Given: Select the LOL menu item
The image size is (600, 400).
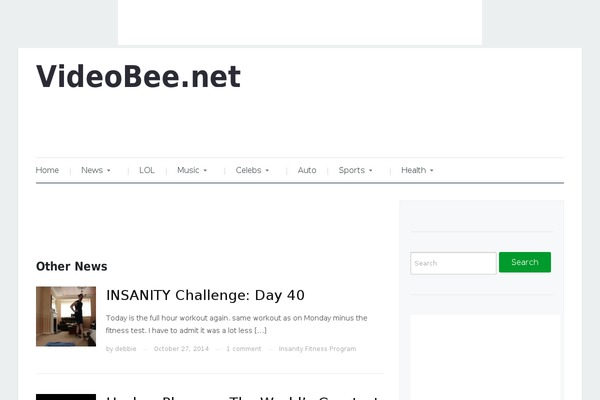Looking at the screenshot, I should tap(147, 170).
